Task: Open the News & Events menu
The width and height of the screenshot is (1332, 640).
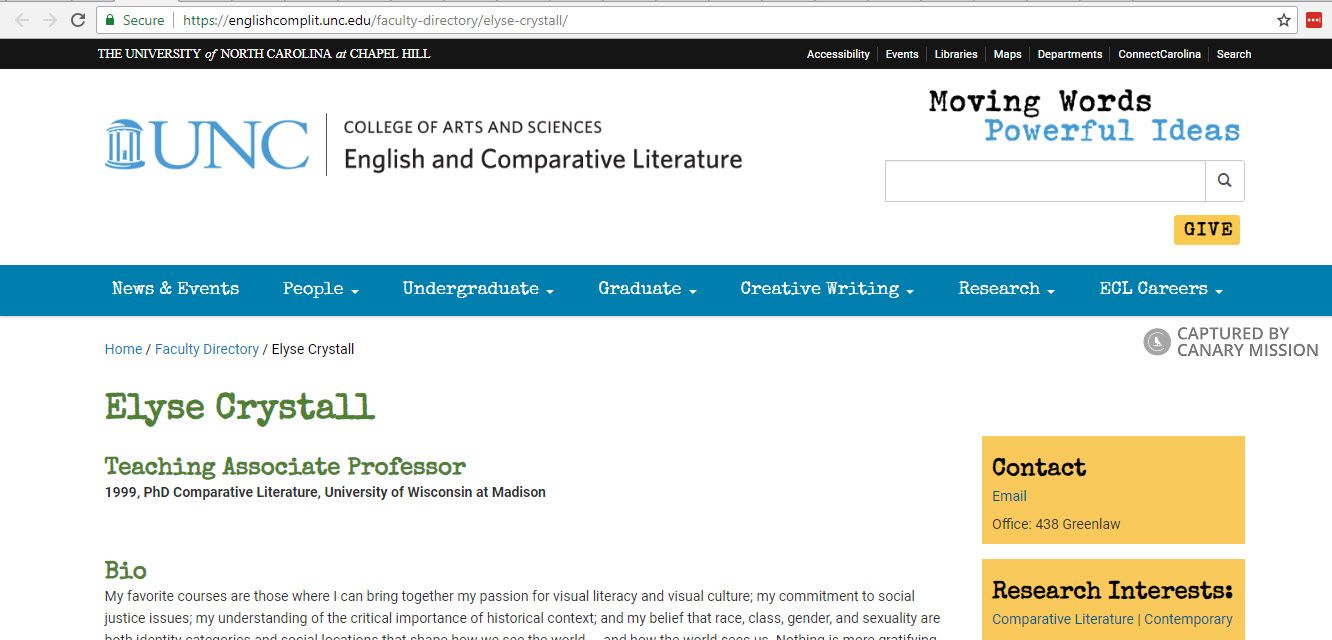Action: pos(175,290)
